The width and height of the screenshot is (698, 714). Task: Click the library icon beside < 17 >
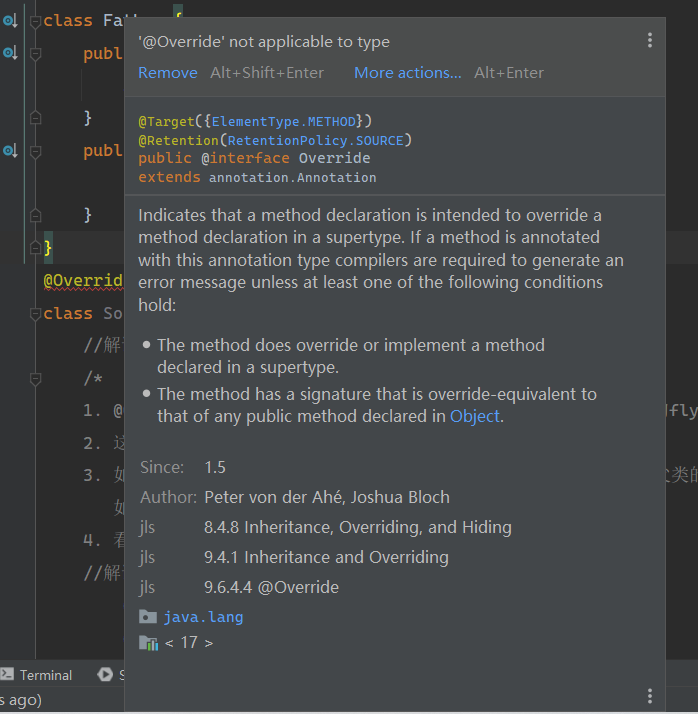coord(148,643)
